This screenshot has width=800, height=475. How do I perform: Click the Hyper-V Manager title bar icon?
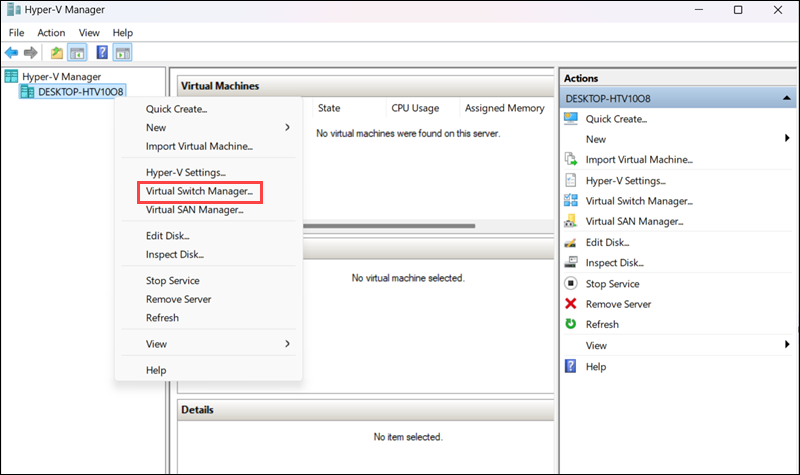(x=13, y=10)
